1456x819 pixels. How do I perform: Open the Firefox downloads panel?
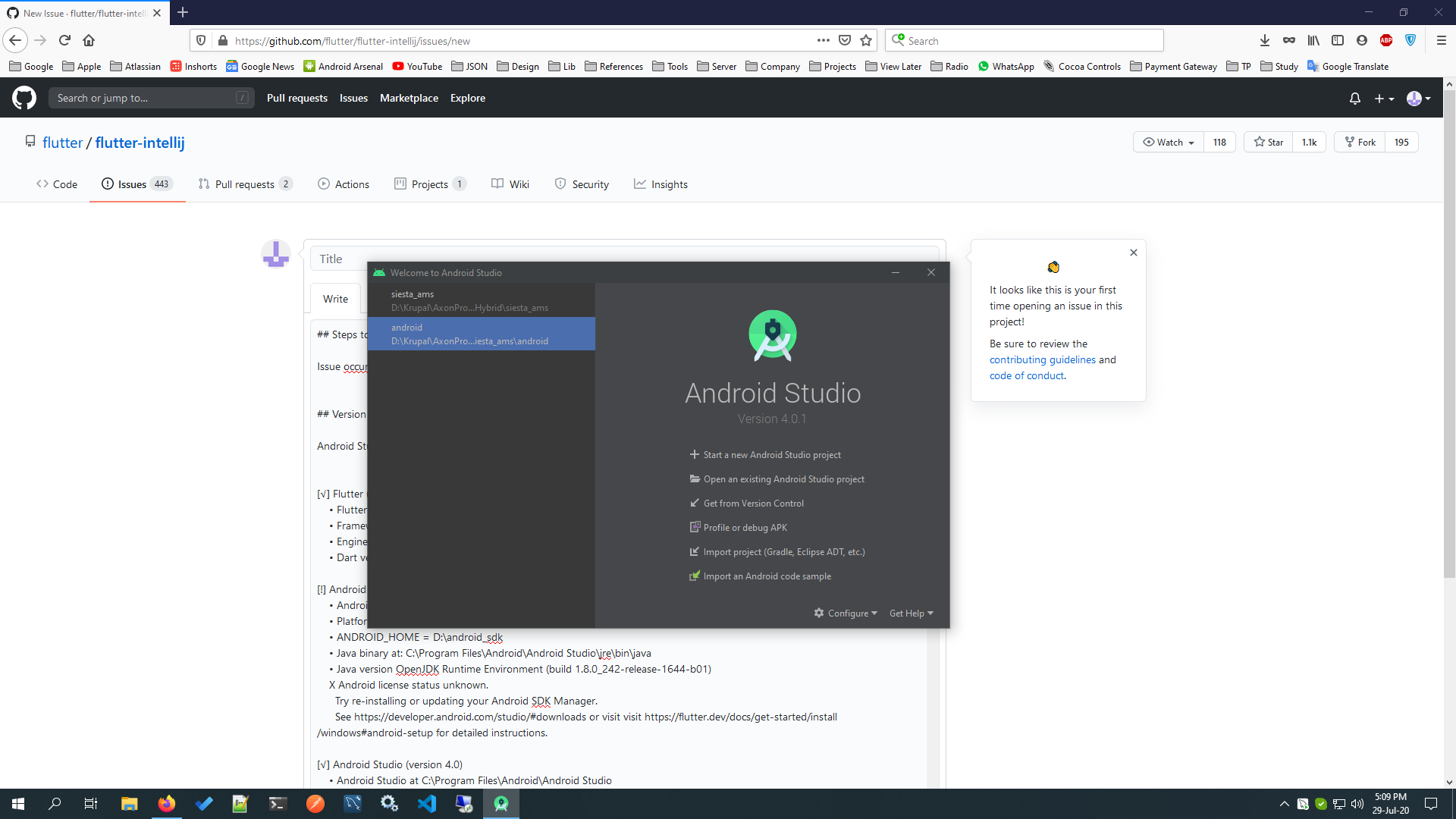(x=1265, y=40)
